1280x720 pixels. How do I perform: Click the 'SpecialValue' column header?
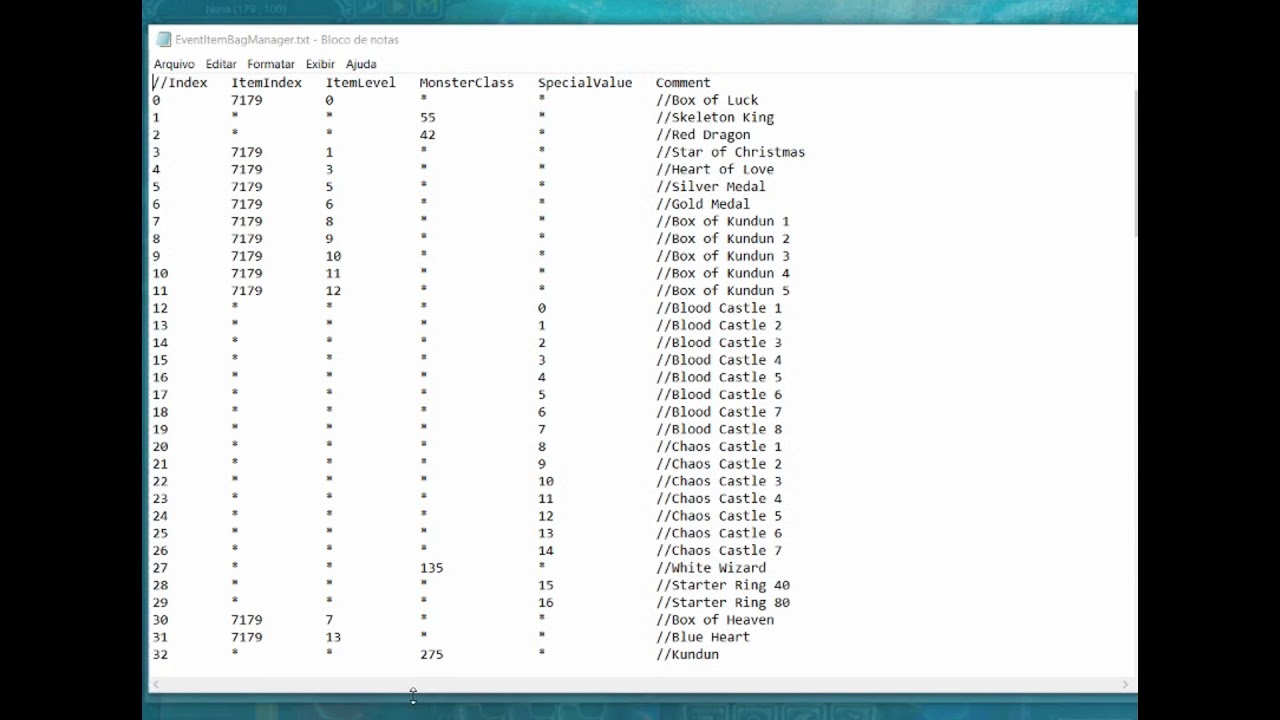585,83
